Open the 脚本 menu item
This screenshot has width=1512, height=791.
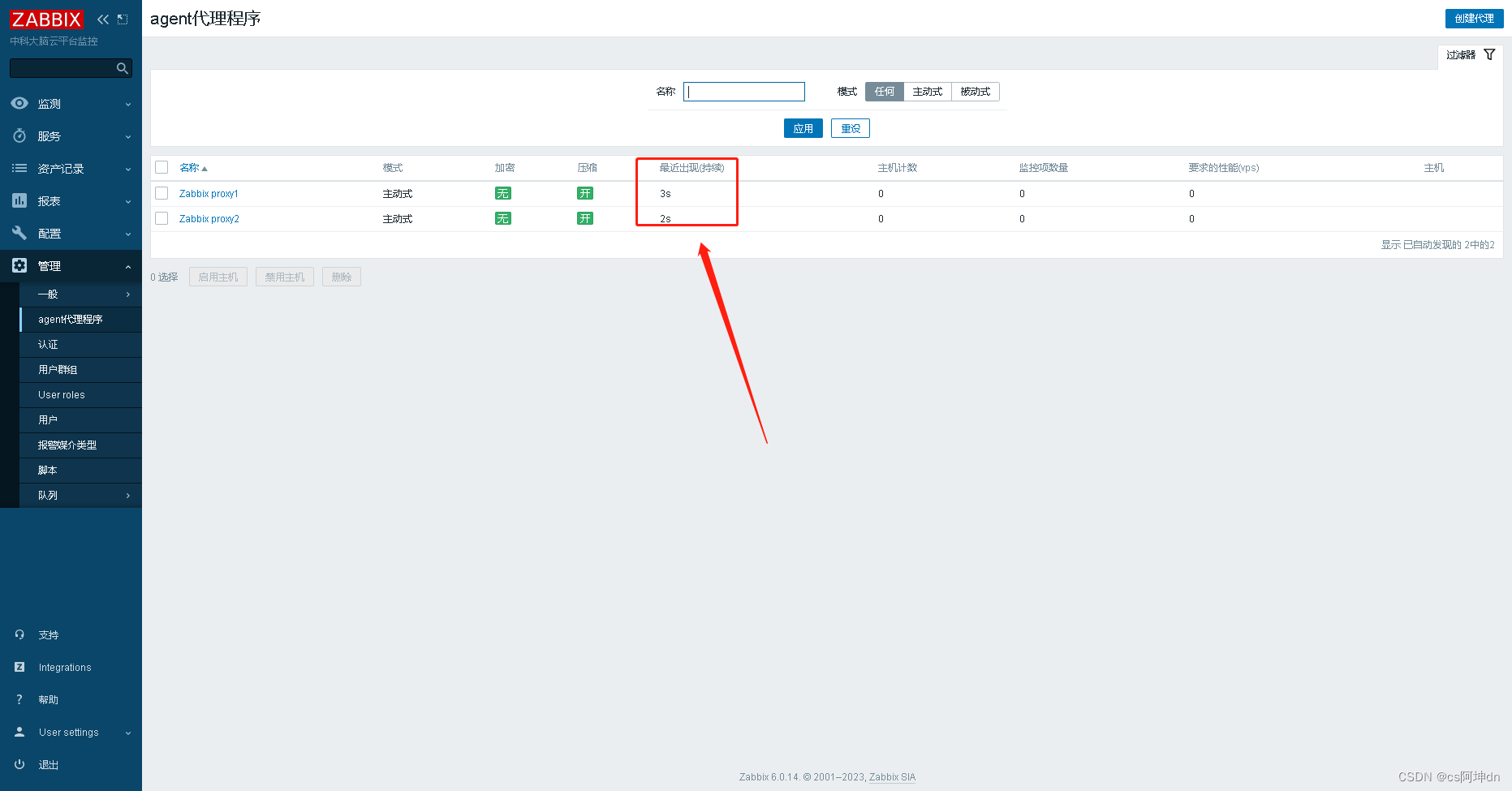pos(80,470)
